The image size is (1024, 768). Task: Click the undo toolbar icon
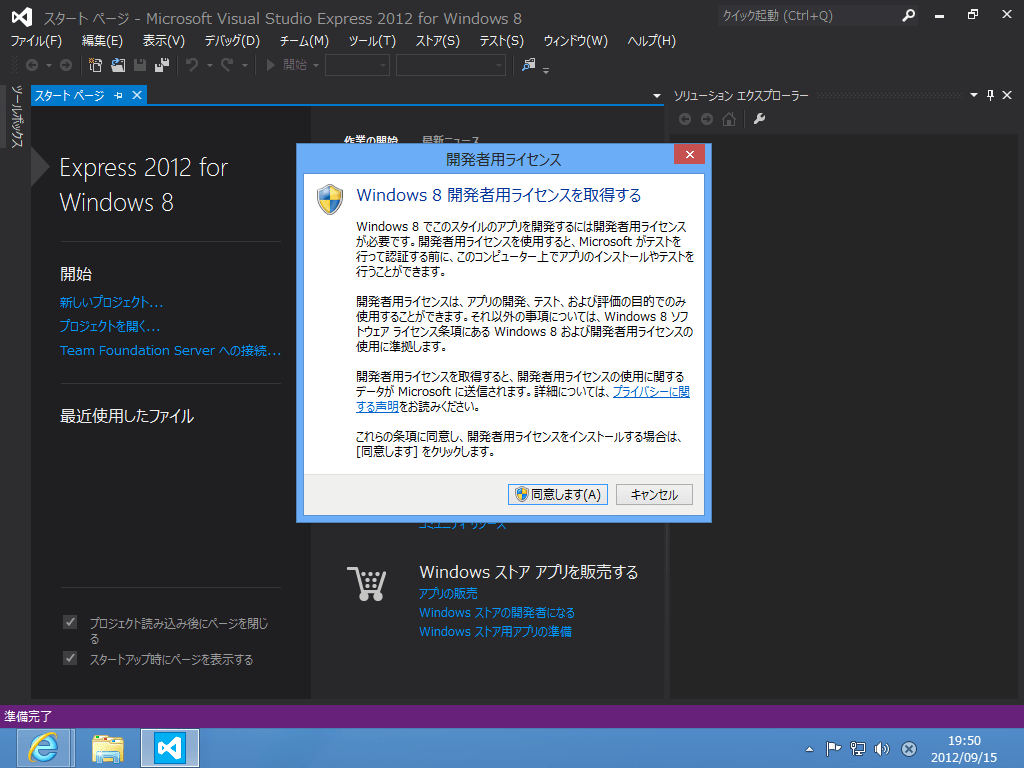[192, 65]
